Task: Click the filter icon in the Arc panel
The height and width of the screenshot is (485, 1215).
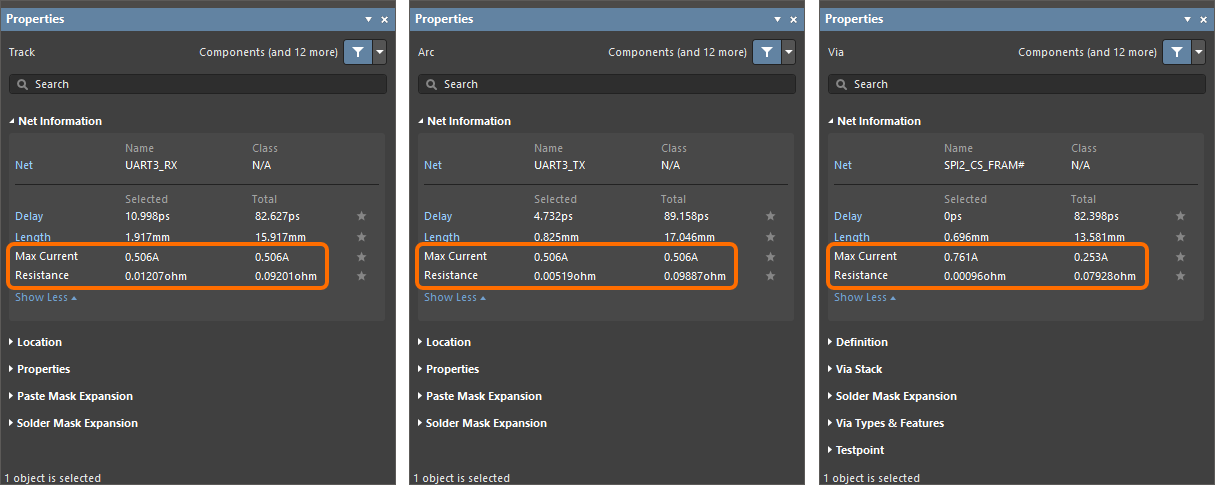Action: click(x=765, y=52)
